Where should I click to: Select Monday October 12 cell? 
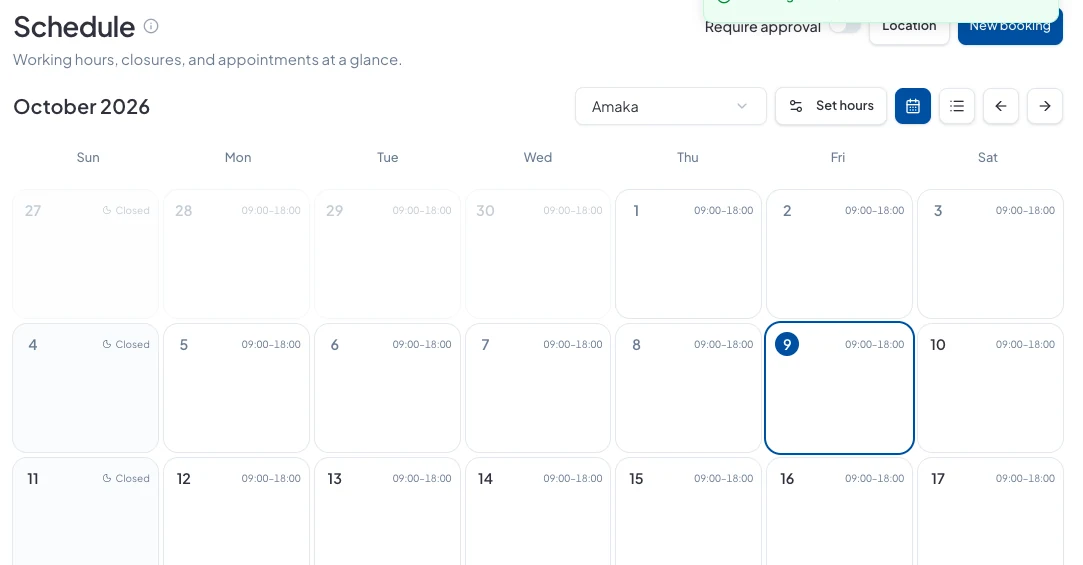[x=236, y=511]
